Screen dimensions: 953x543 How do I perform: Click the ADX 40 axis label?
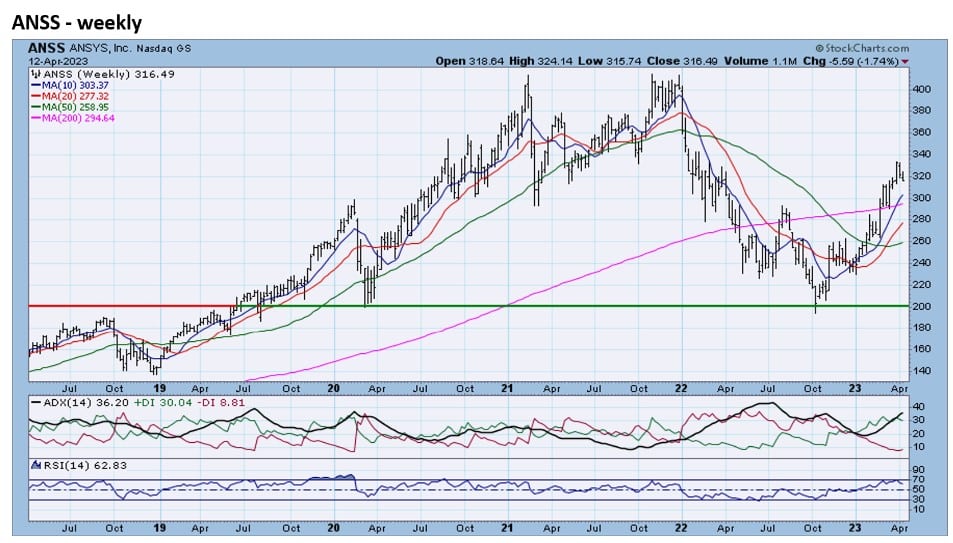coord(919,407)
